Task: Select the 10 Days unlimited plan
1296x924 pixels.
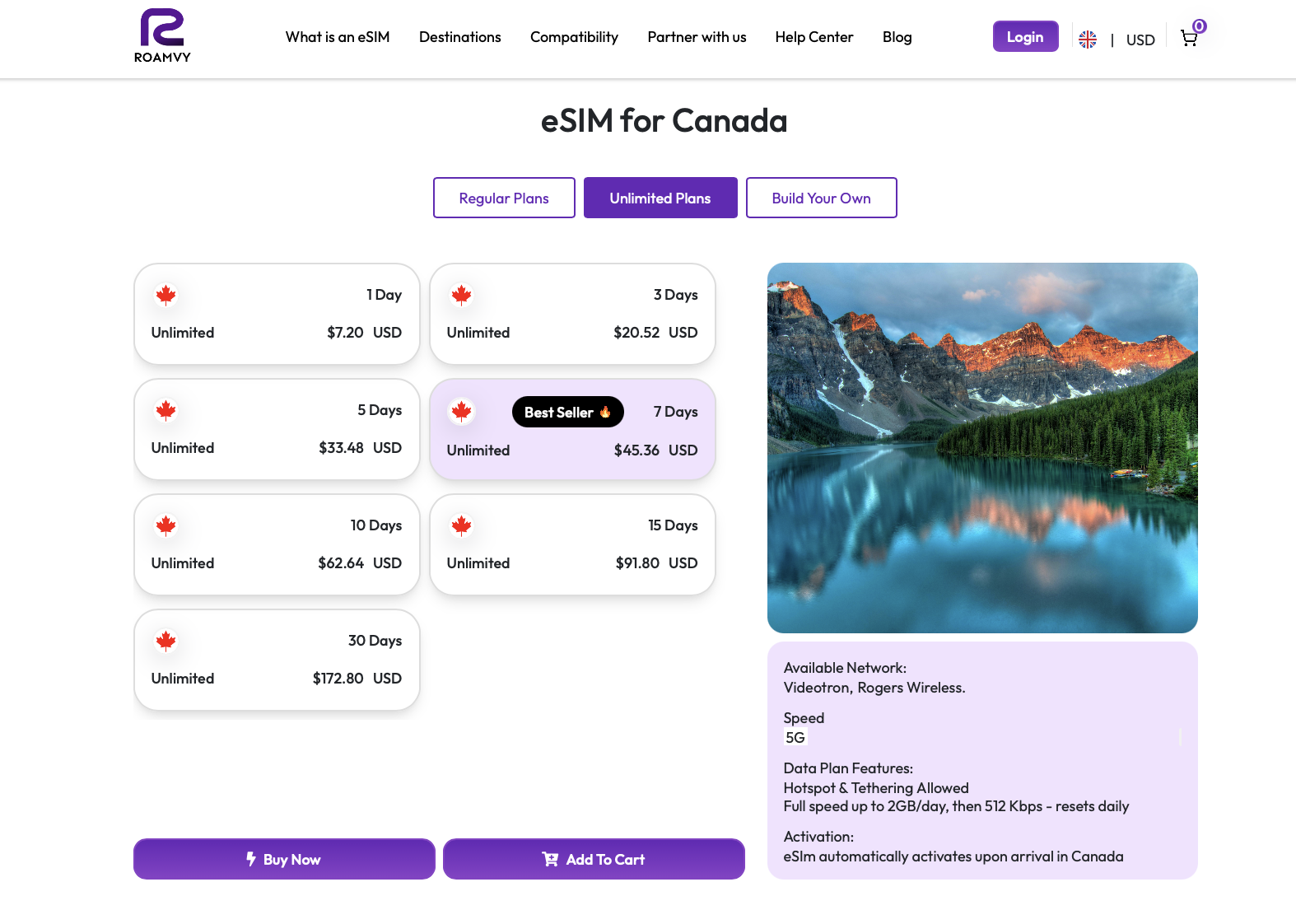Action: [277, 544]
